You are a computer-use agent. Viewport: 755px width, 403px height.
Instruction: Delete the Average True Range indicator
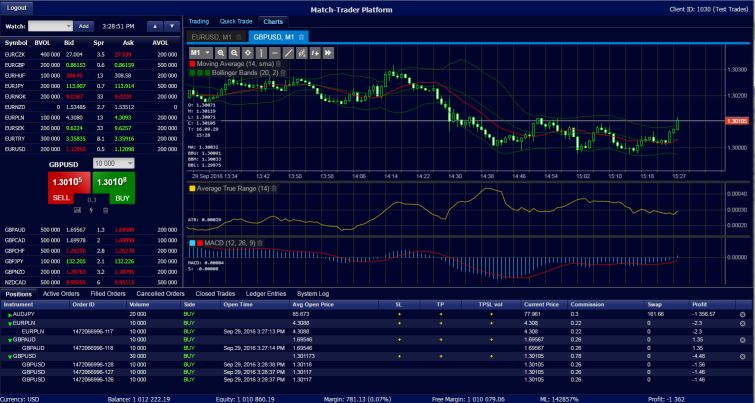[x=273, y=189]
